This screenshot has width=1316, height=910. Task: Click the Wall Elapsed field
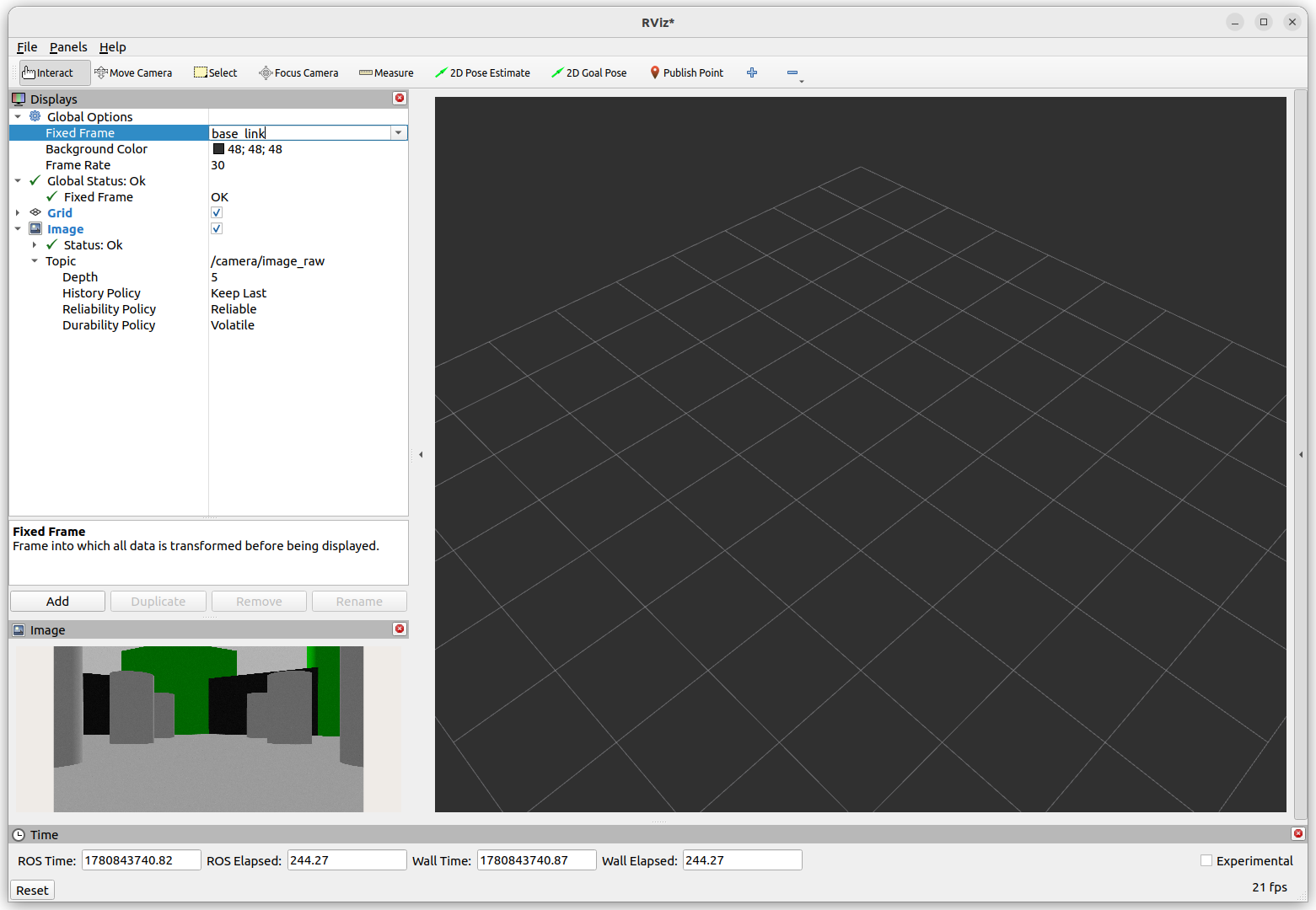click(742, 859)
